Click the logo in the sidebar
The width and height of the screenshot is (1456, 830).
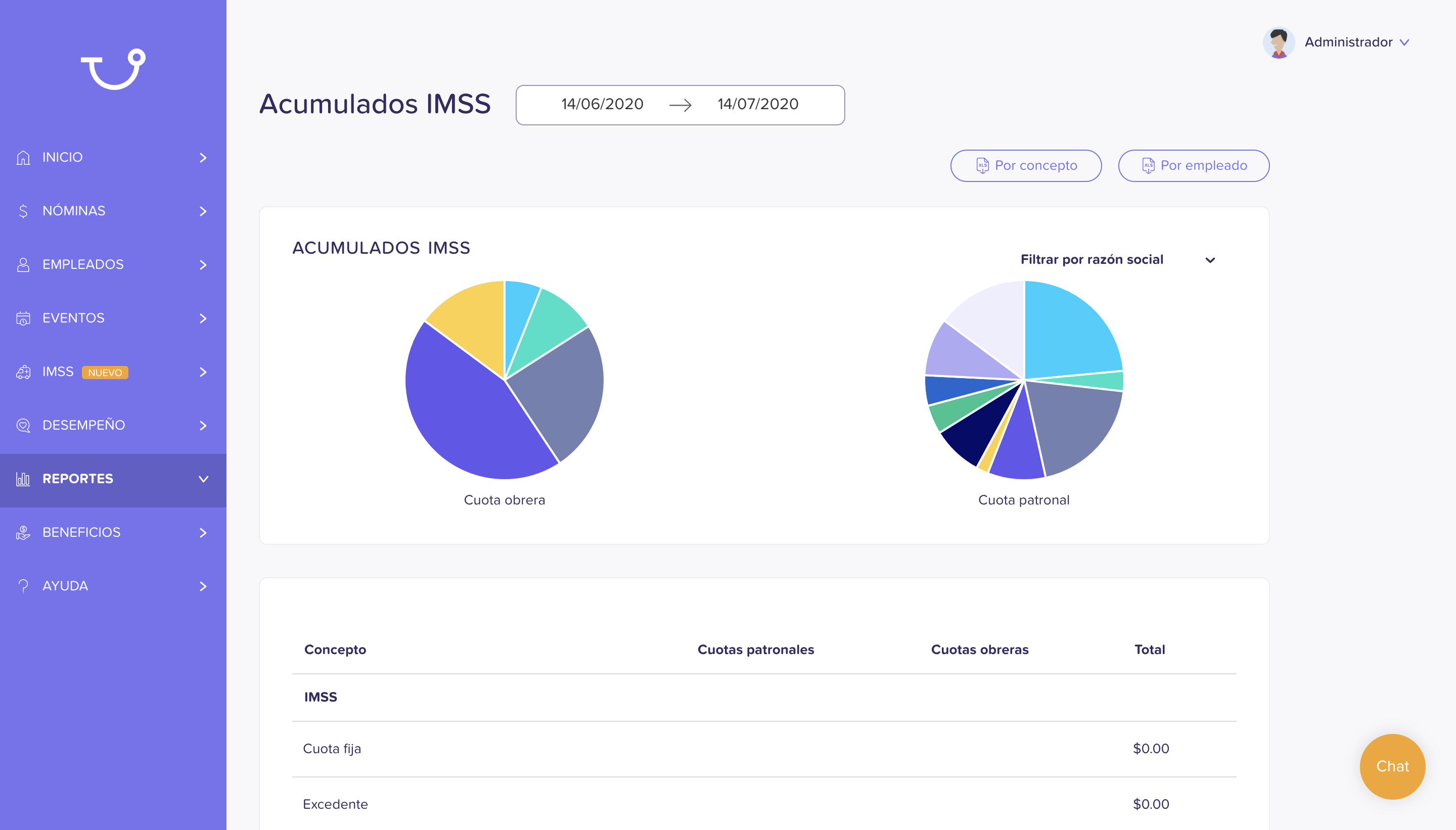[113, 69]
